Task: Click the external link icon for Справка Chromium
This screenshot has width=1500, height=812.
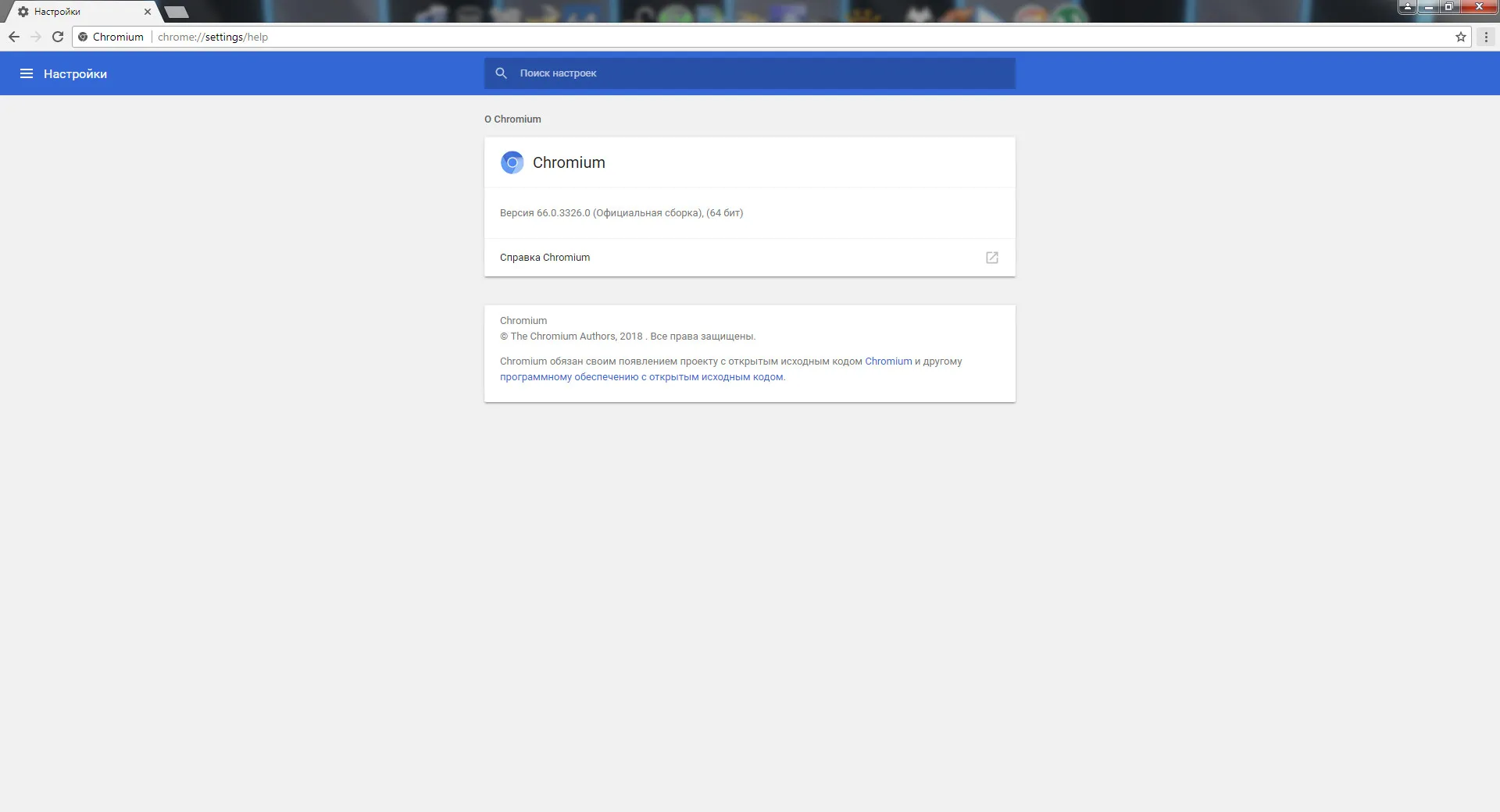Action: [x=991, y=258]
